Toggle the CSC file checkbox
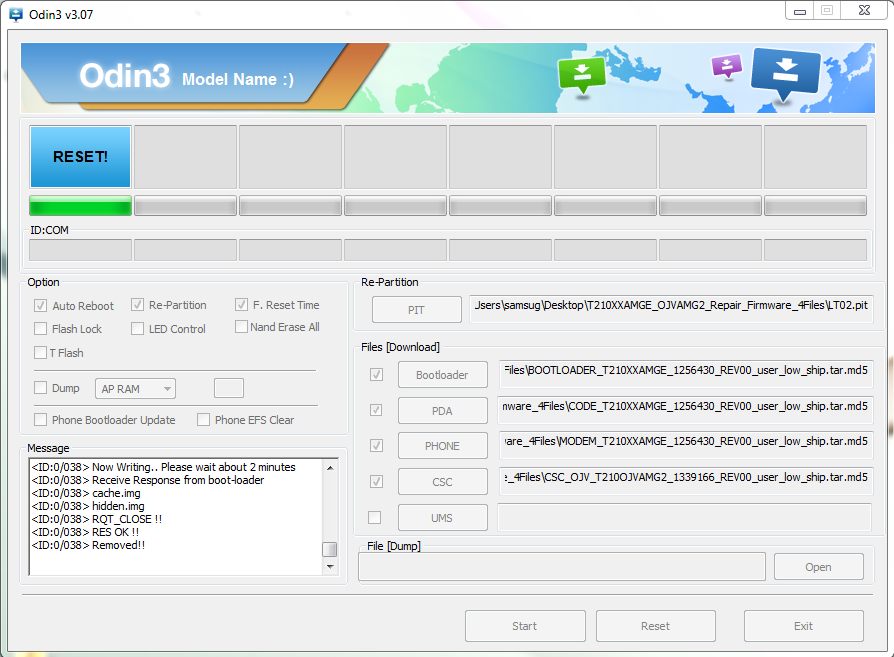This screenshot has height=657, width=894. [x=376, y=481]
